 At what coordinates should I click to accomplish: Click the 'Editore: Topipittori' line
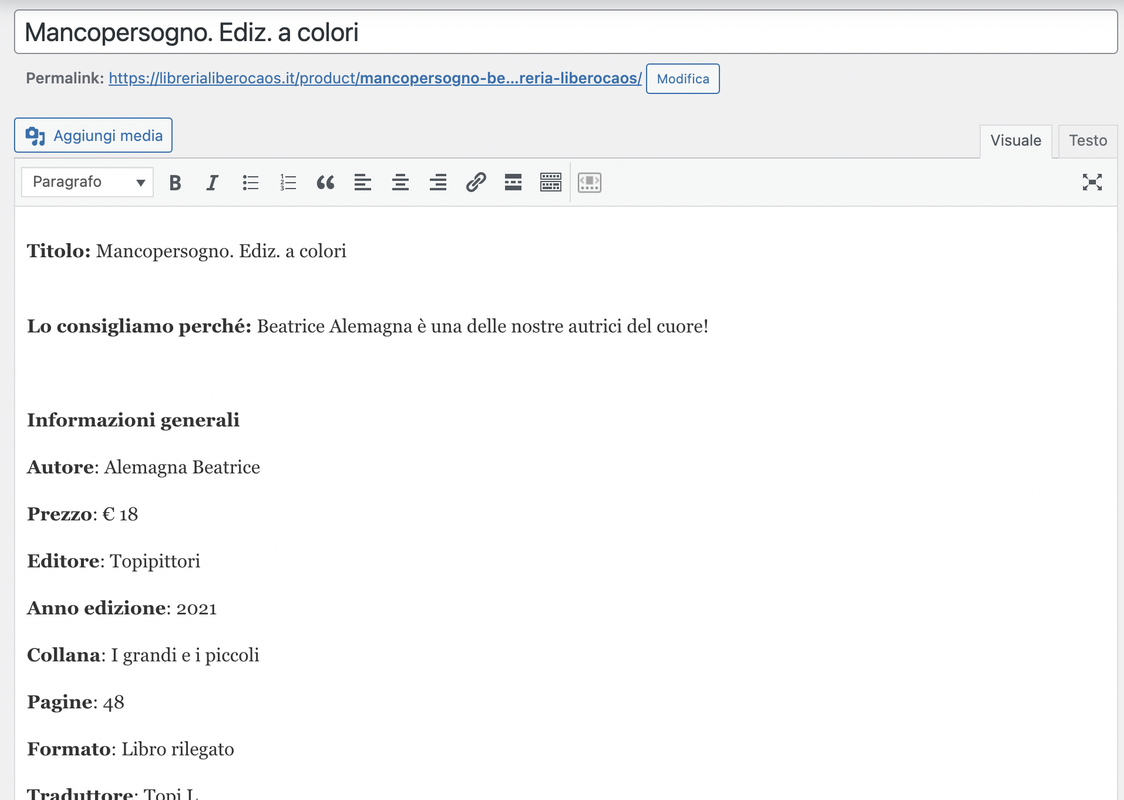(x=114, y=561)
